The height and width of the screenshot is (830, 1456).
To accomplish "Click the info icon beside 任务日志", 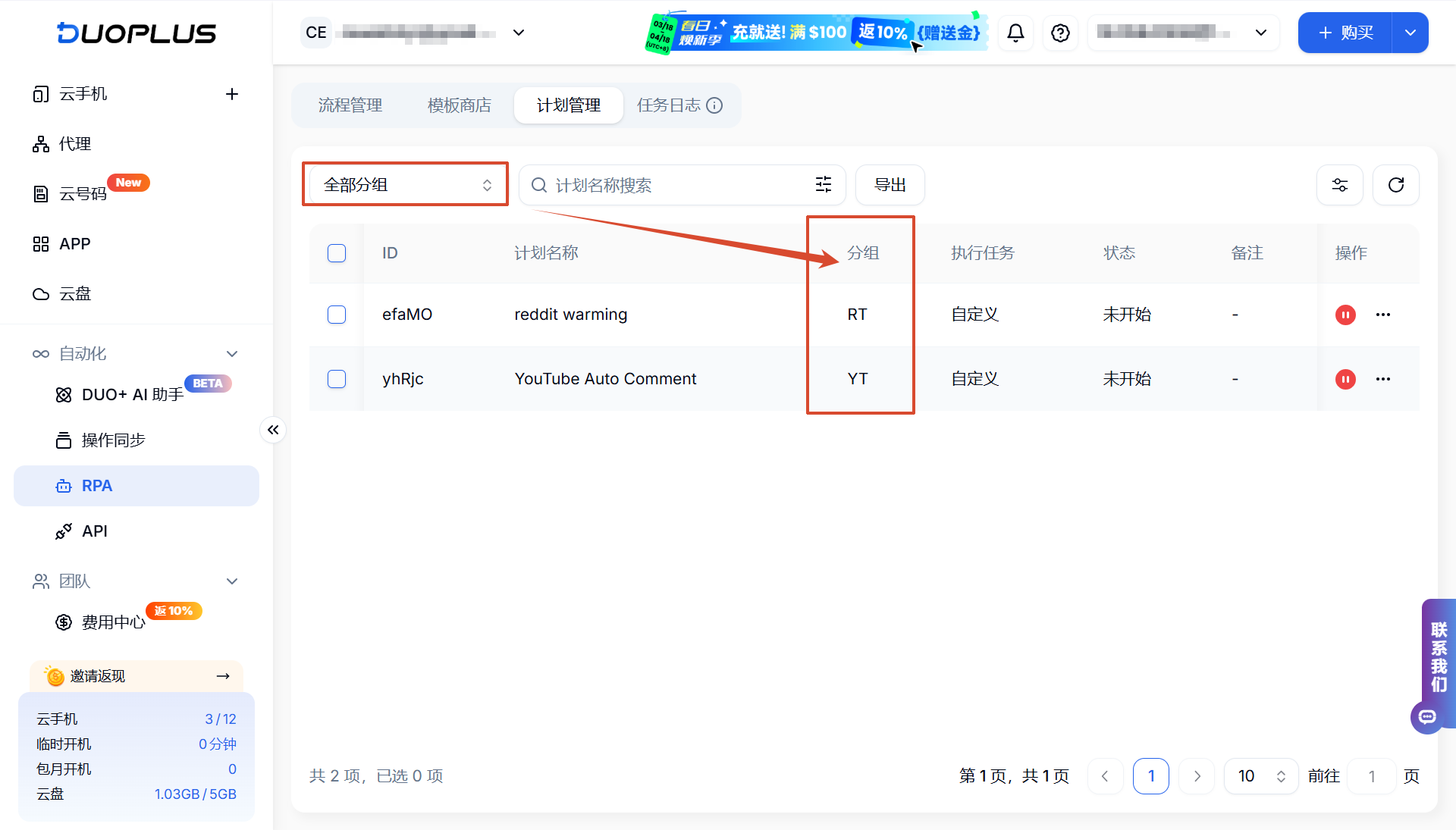I will [714, 105].
